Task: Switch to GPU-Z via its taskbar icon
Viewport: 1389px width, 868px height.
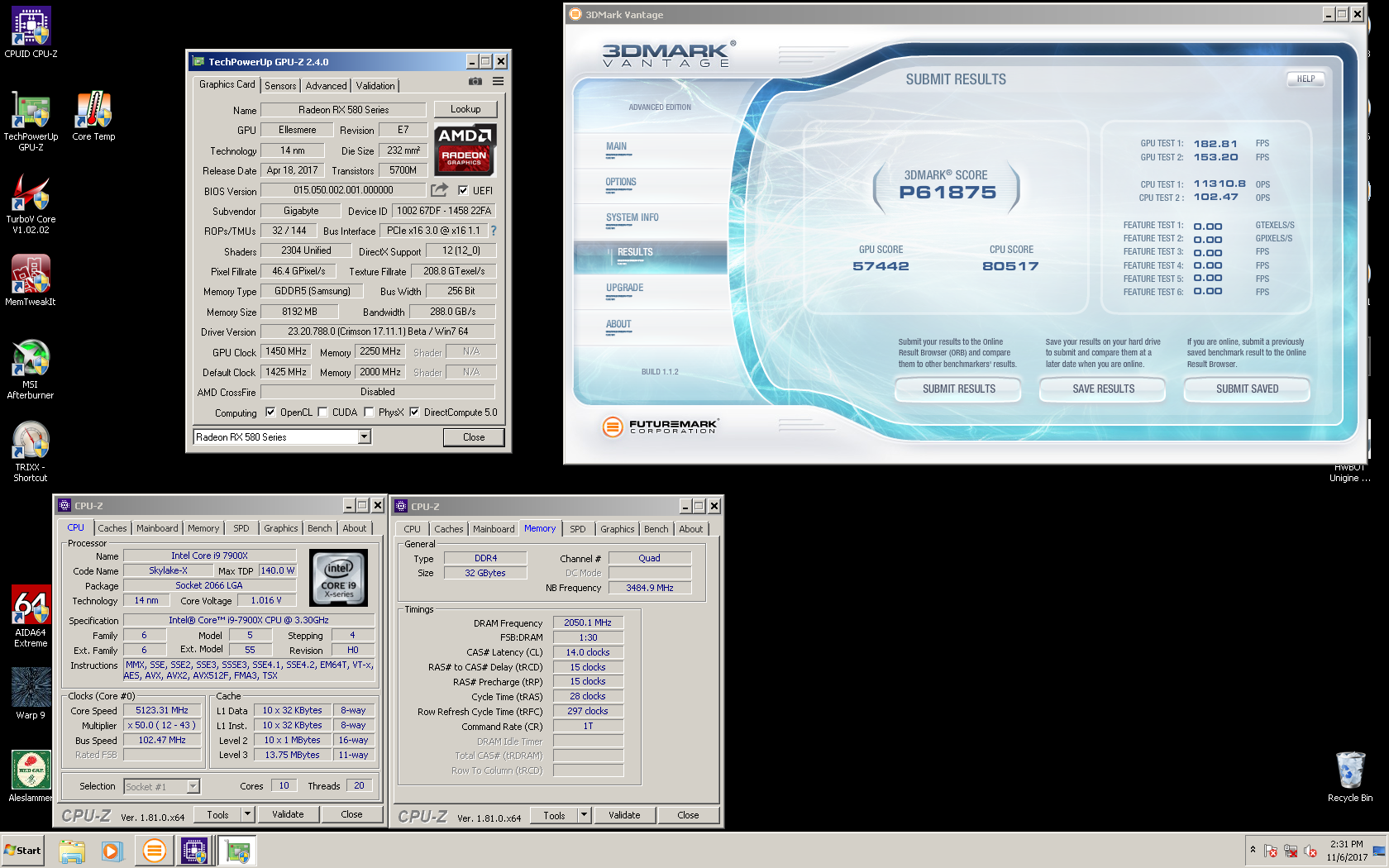Action: 237,851
